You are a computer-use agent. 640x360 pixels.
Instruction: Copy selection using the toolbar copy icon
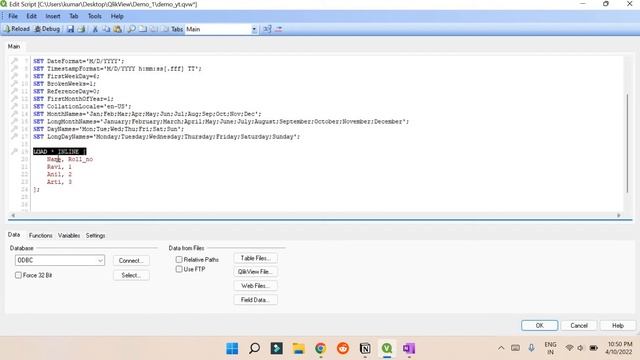click(x=106, y=29)
